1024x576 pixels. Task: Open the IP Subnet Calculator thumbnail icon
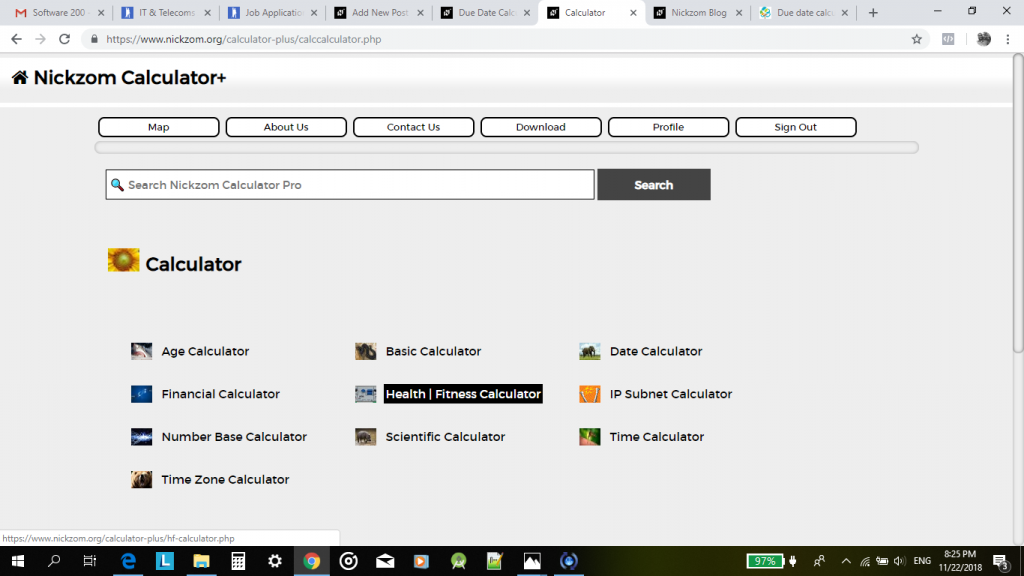pos(590,394)
